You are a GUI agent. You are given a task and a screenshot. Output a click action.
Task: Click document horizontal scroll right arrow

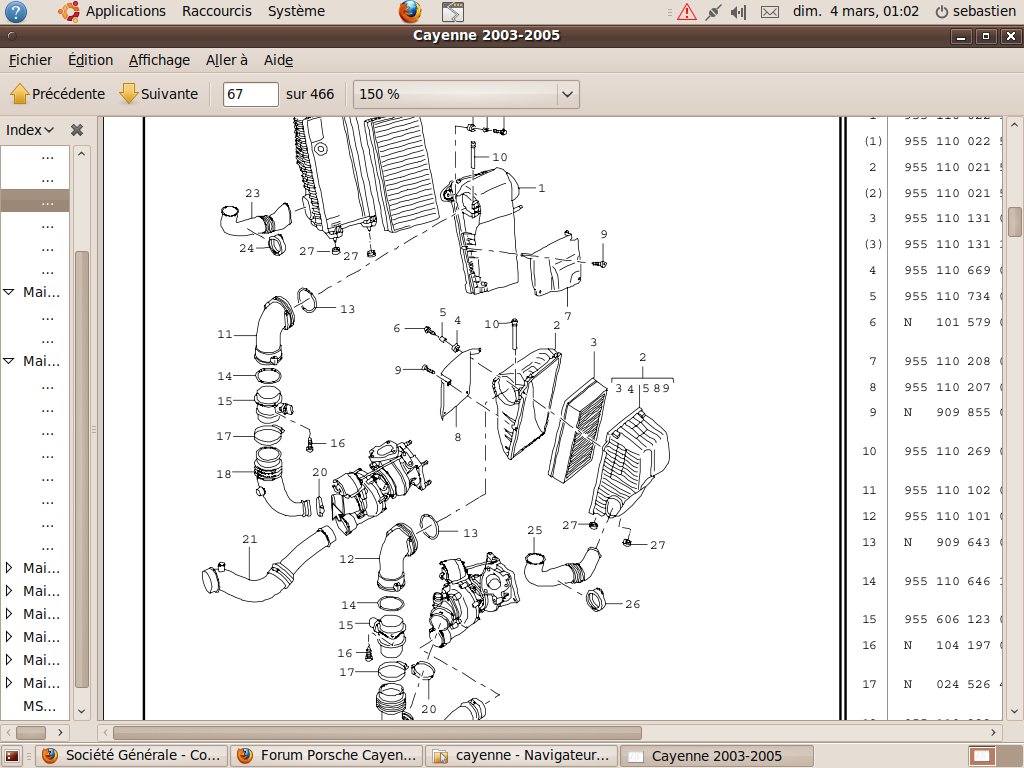(993, 732)
